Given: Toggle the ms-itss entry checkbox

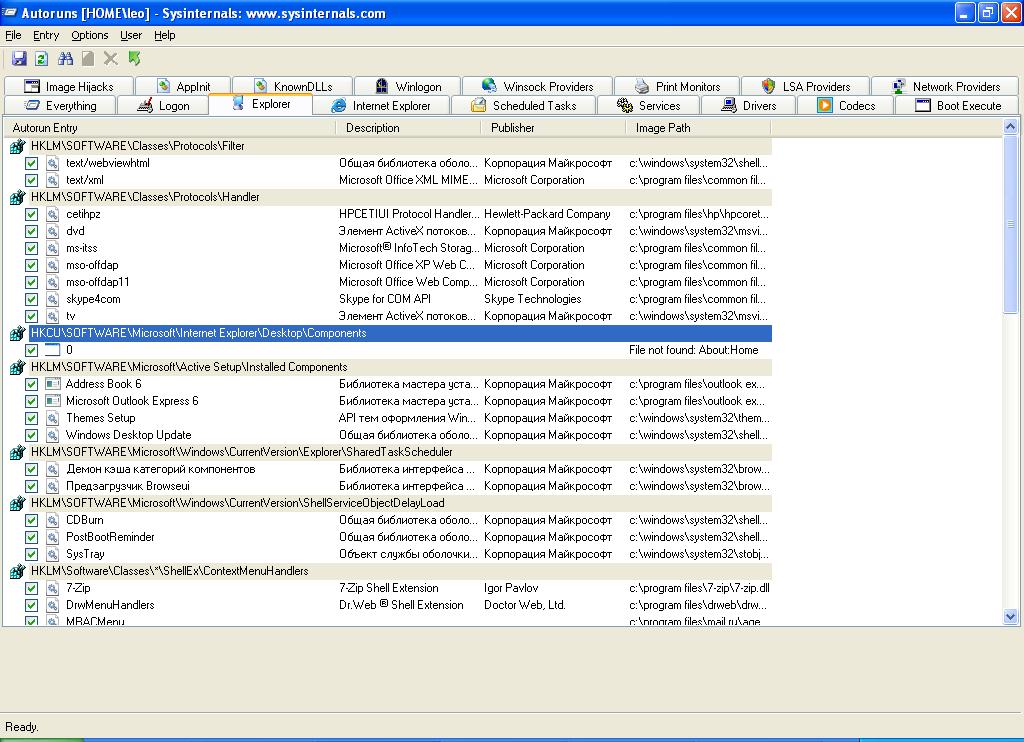Looking at the screenshot, I should [x=31, y=248].
